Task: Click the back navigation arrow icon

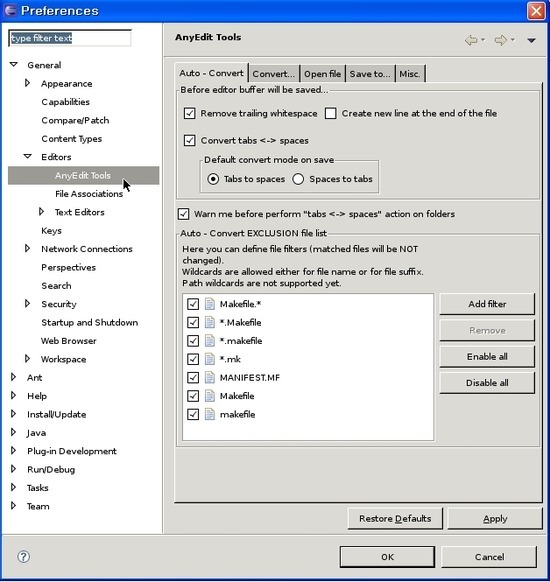Action: click(471, 40)
